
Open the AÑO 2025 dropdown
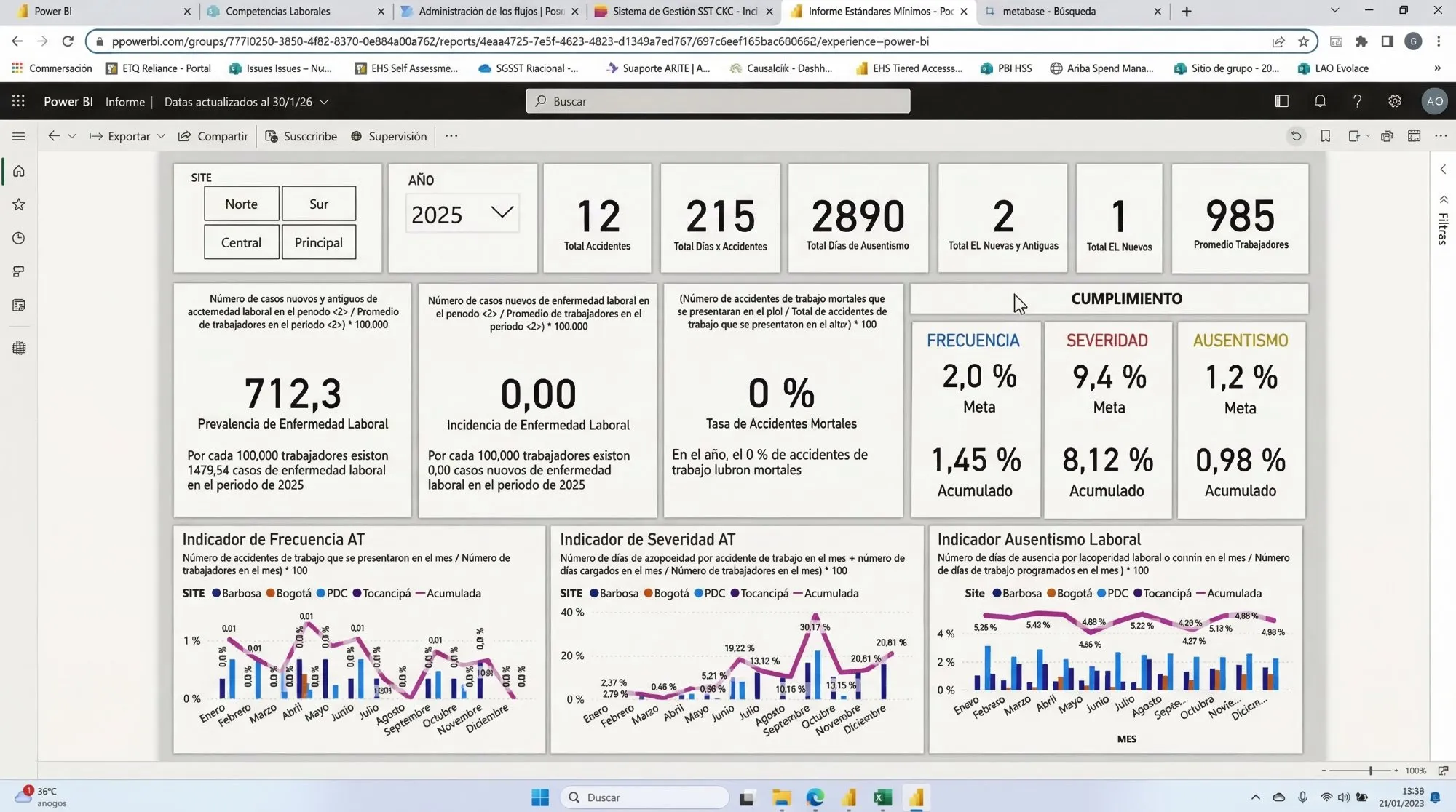tap(462, 214)
